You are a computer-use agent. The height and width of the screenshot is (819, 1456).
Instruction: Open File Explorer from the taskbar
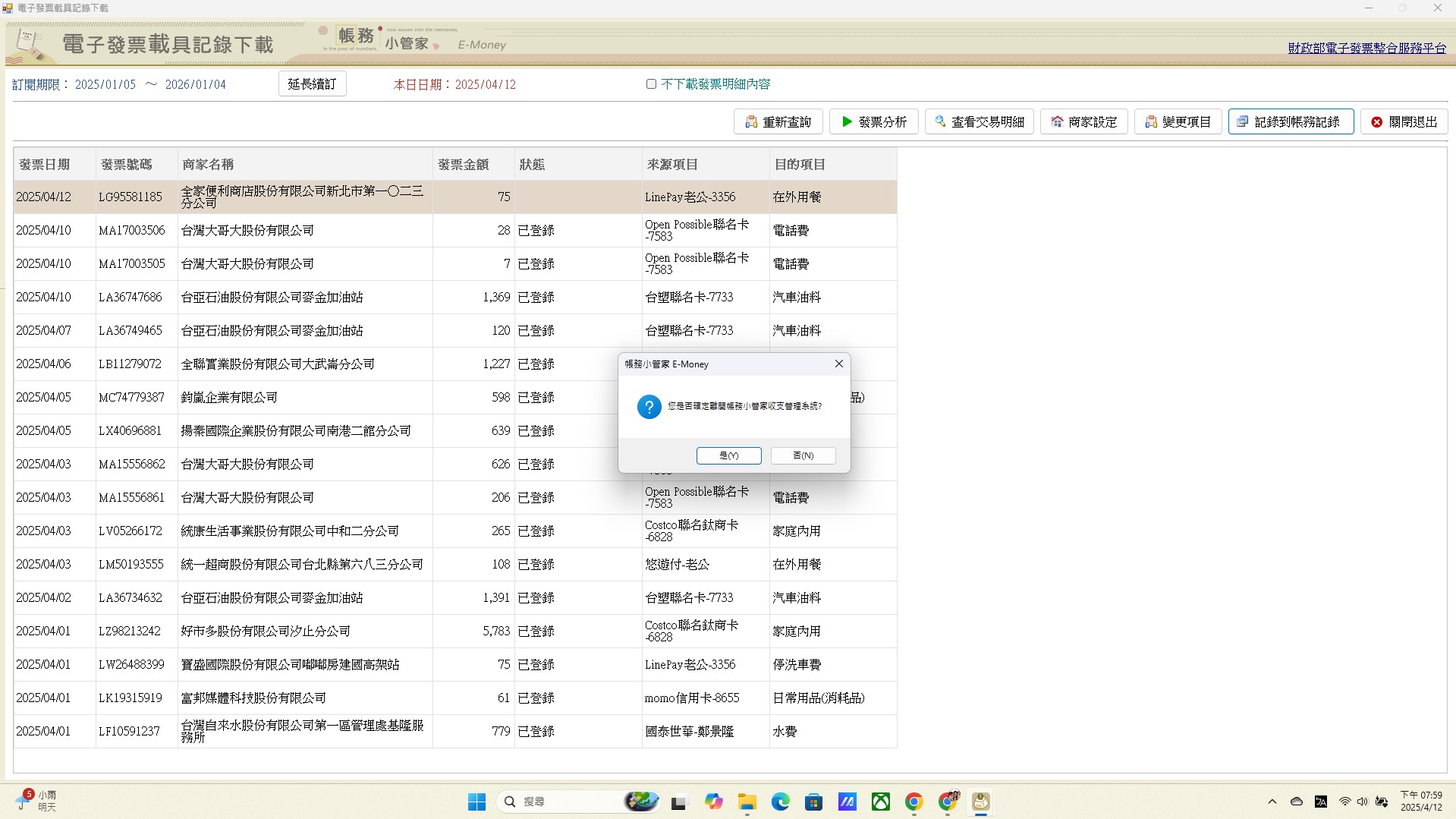point(747,802)
